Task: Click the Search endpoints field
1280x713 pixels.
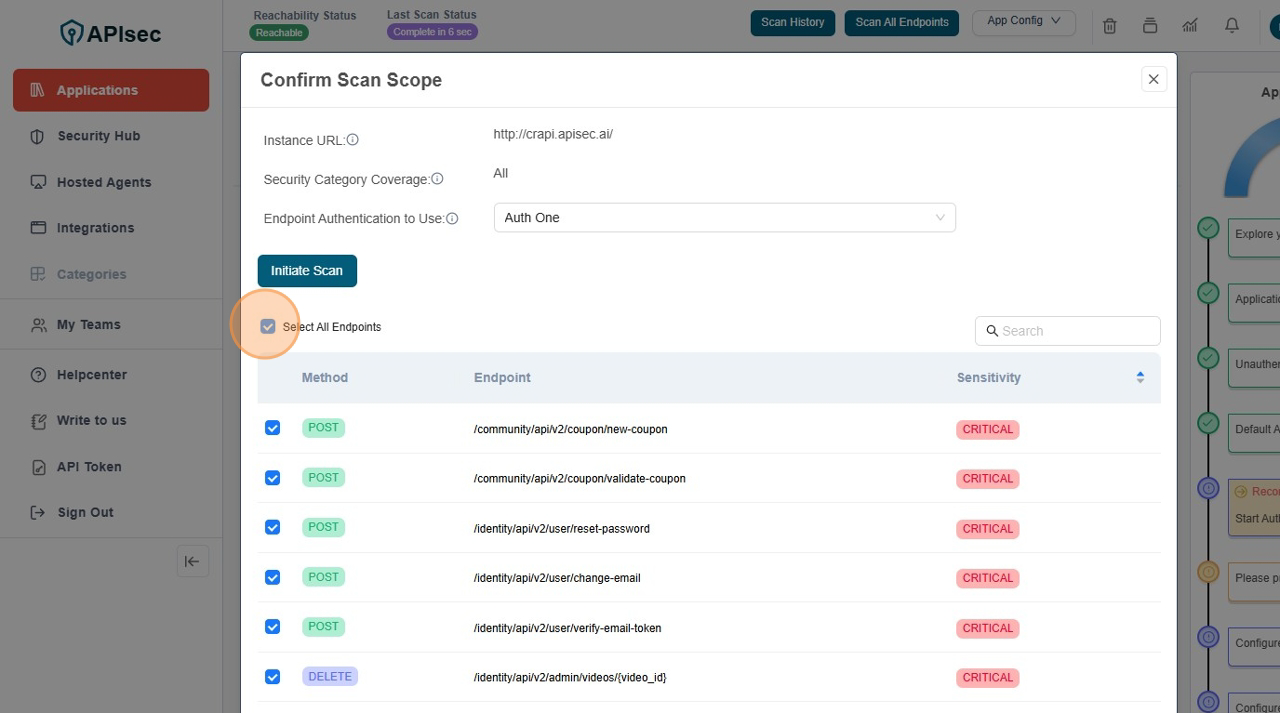Action: [x=1067, y=330]
